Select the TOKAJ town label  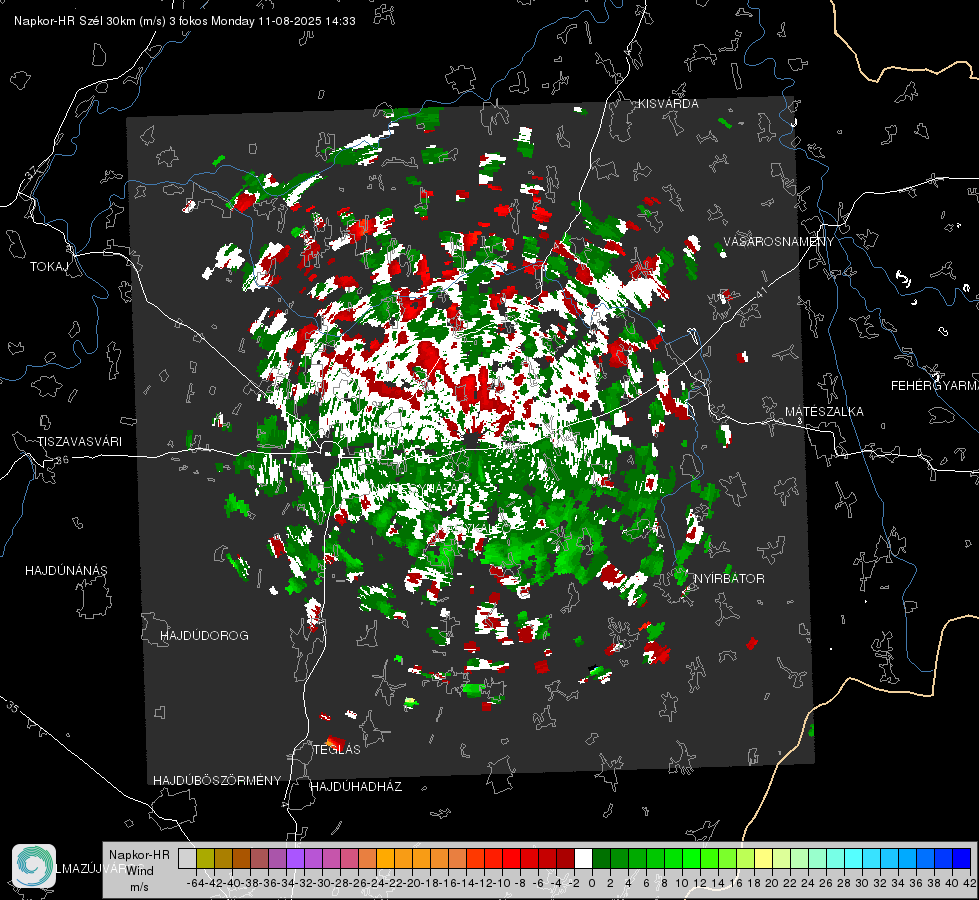pos(49,267)
